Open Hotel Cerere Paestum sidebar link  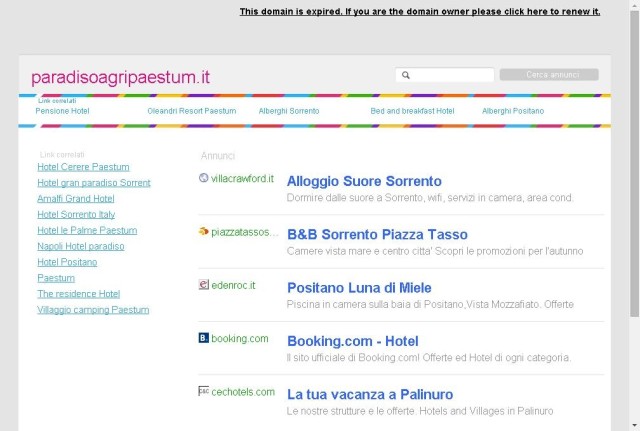coord(83,167)
